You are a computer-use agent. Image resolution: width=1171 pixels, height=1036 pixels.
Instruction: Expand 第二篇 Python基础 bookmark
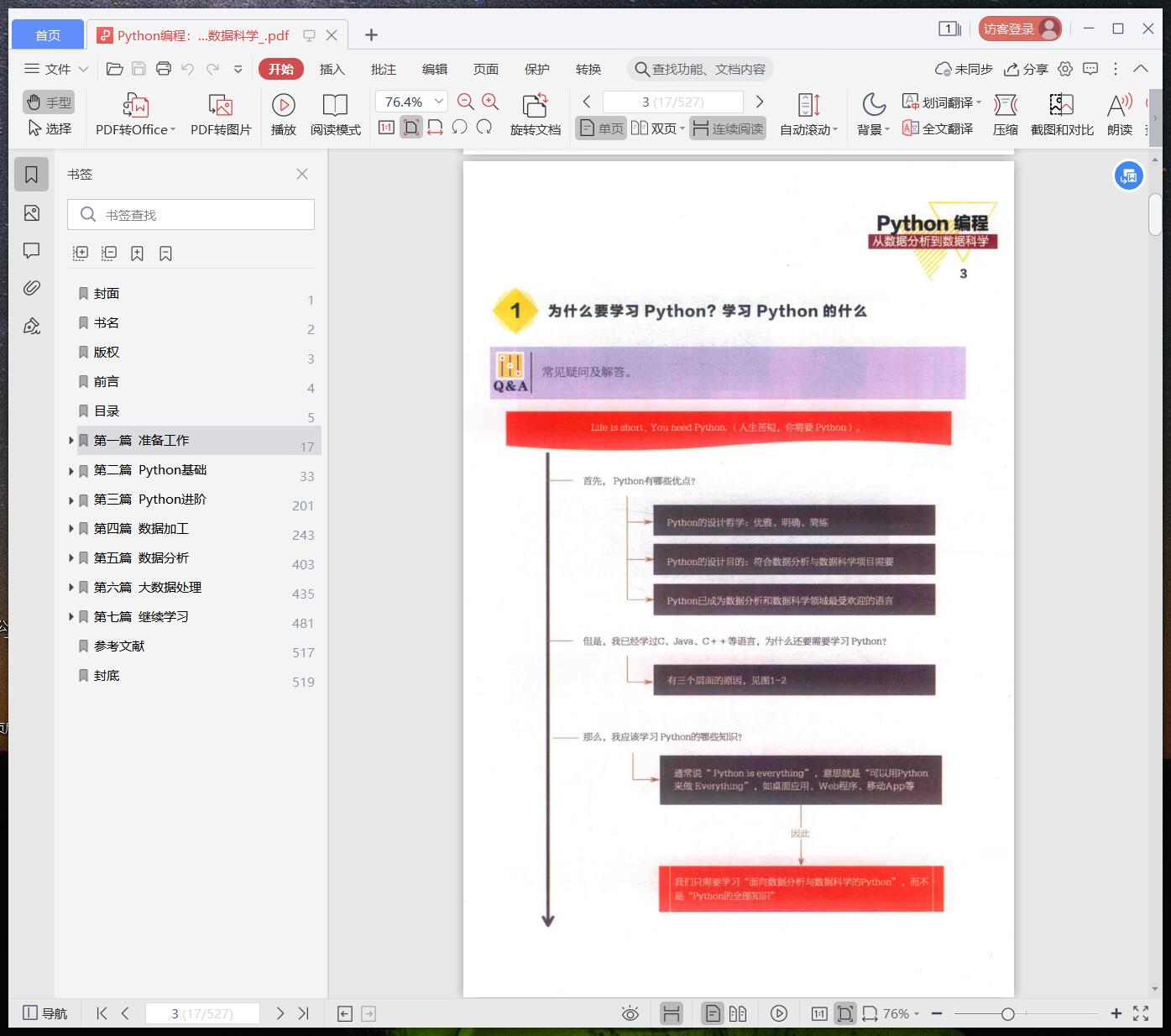click(71, 470)
